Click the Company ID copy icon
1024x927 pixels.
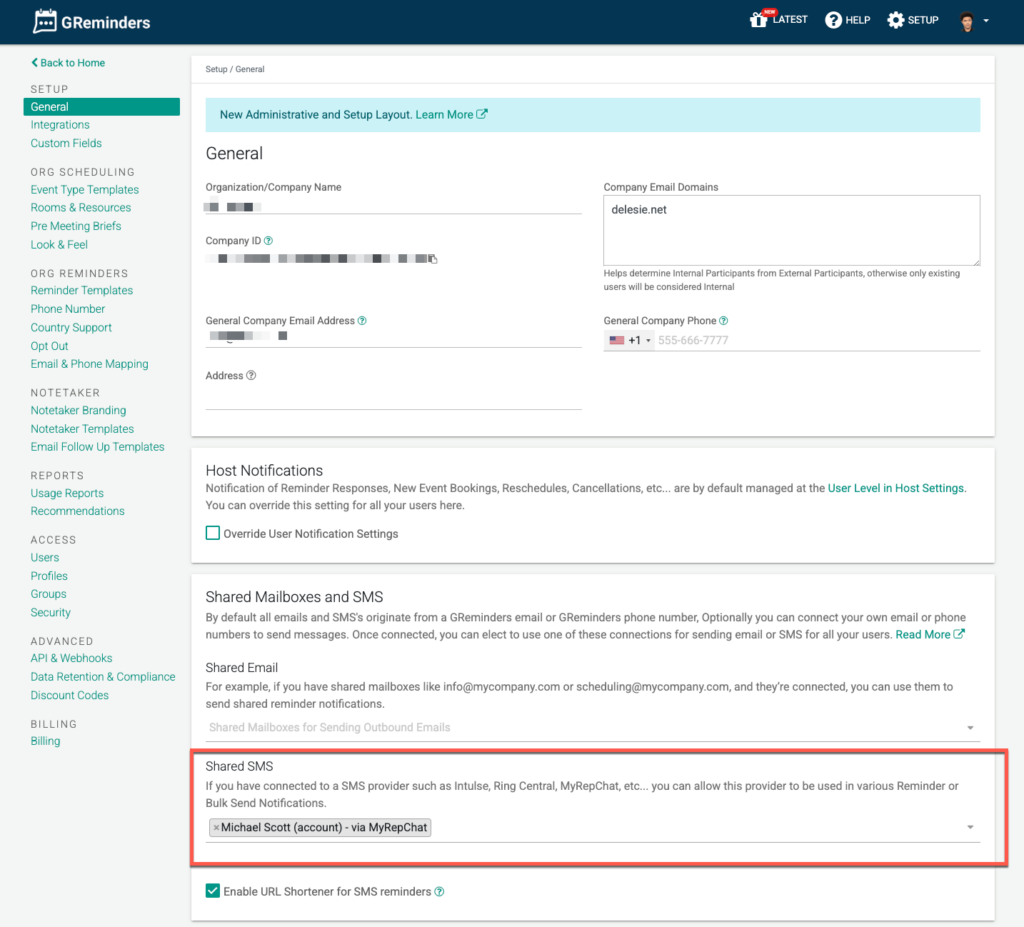433,259
